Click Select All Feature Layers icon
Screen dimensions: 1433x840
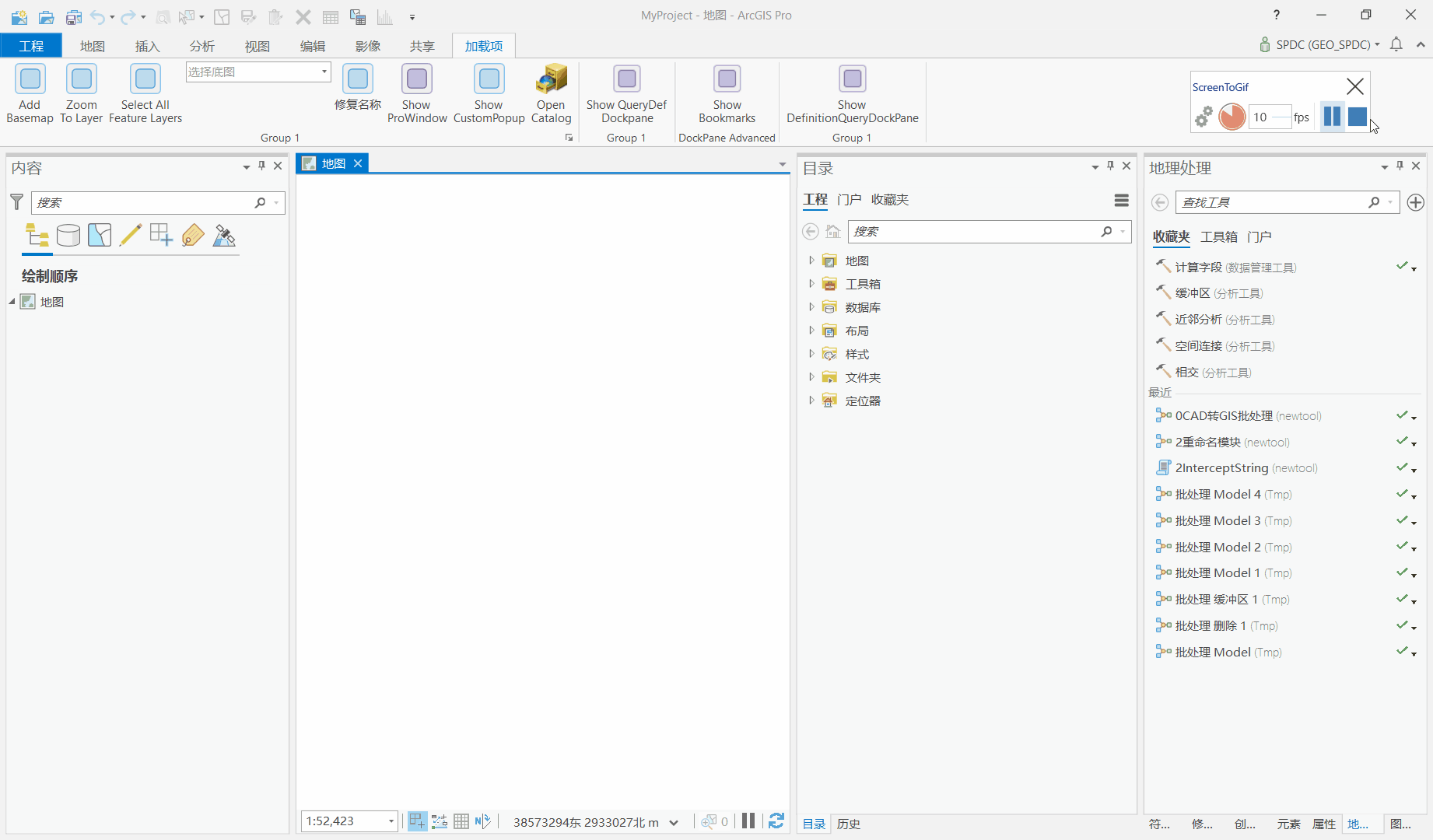(x=145, y=79)
